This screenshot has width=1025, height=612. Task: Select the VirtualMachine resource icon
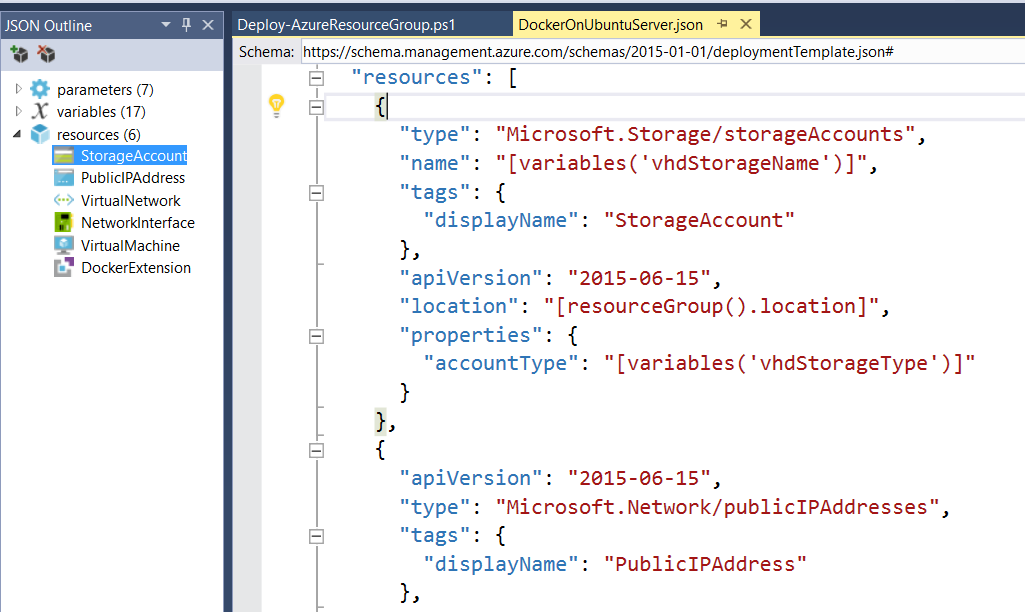pos(64,245)
